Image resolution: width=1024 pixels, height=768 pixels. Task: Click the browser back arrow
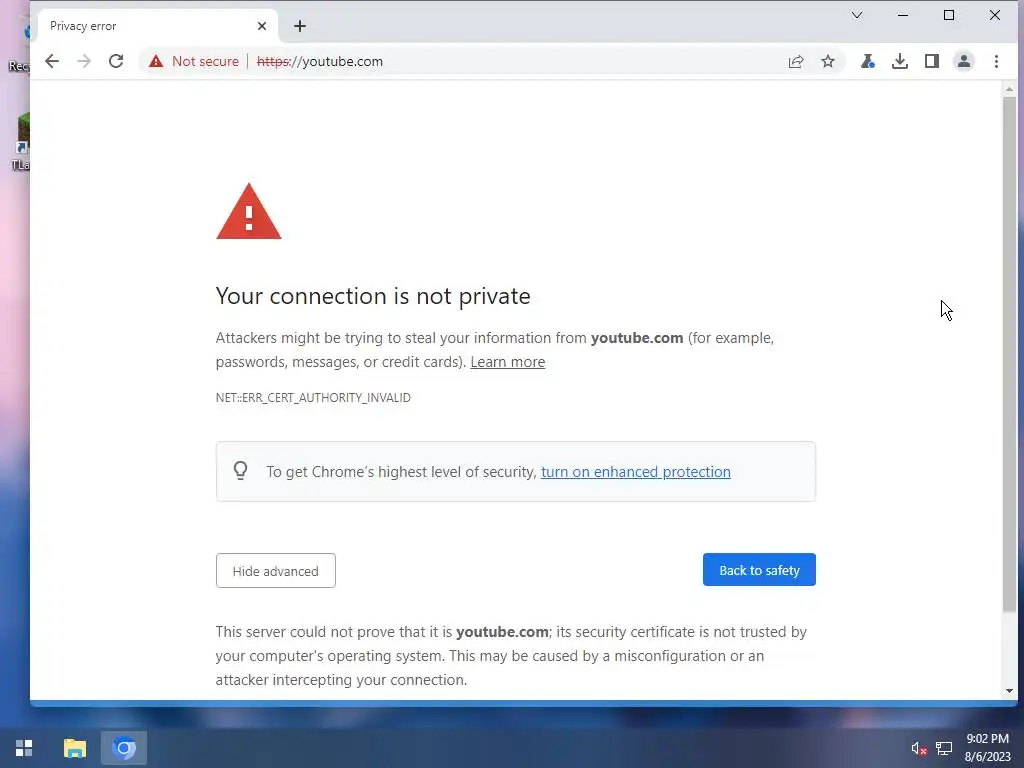(x=52, y=61)
